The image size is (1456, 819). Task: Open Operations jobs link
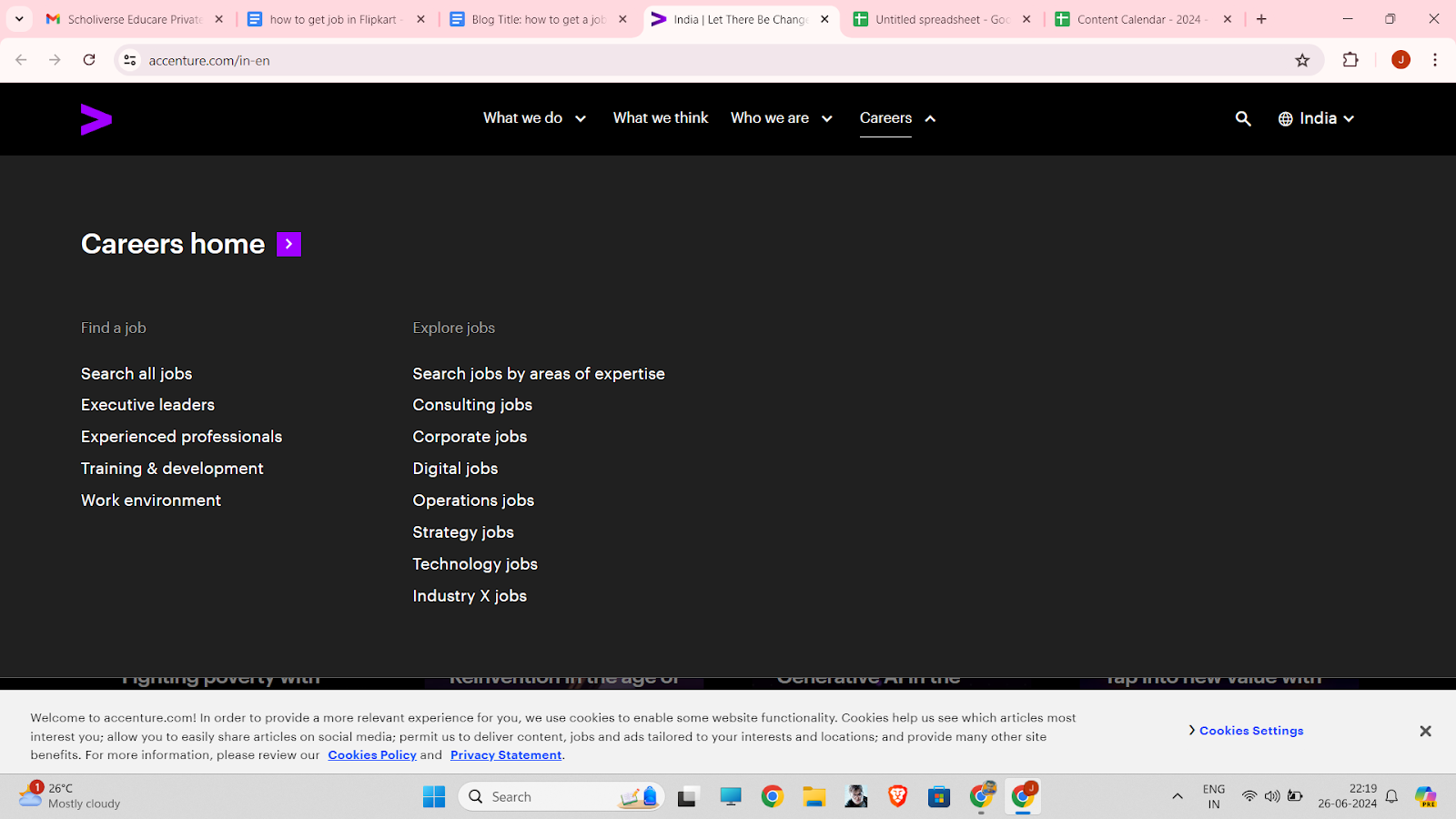tap(473, 500)
